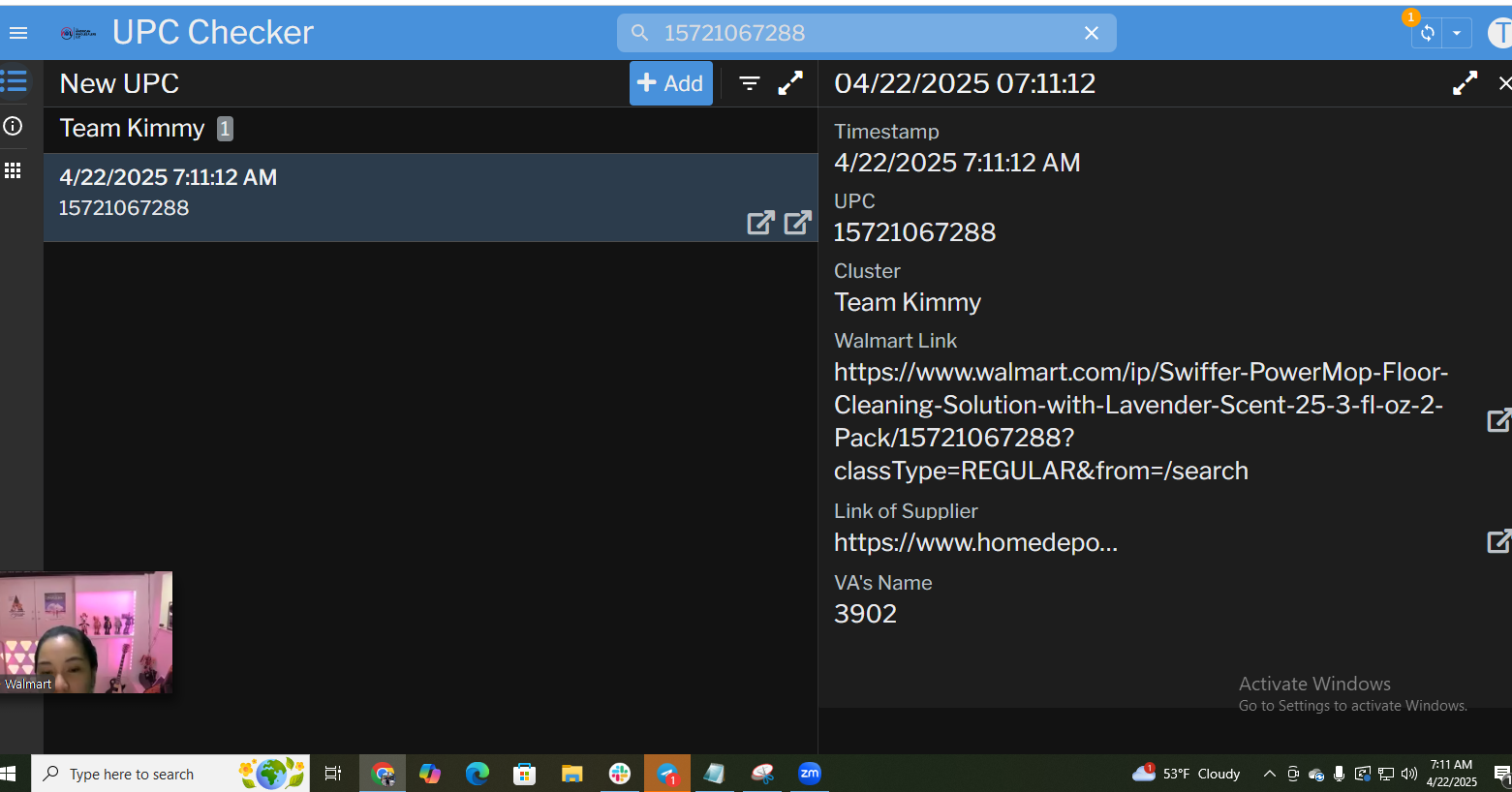Open second external link icon in list row

[797, 223]
